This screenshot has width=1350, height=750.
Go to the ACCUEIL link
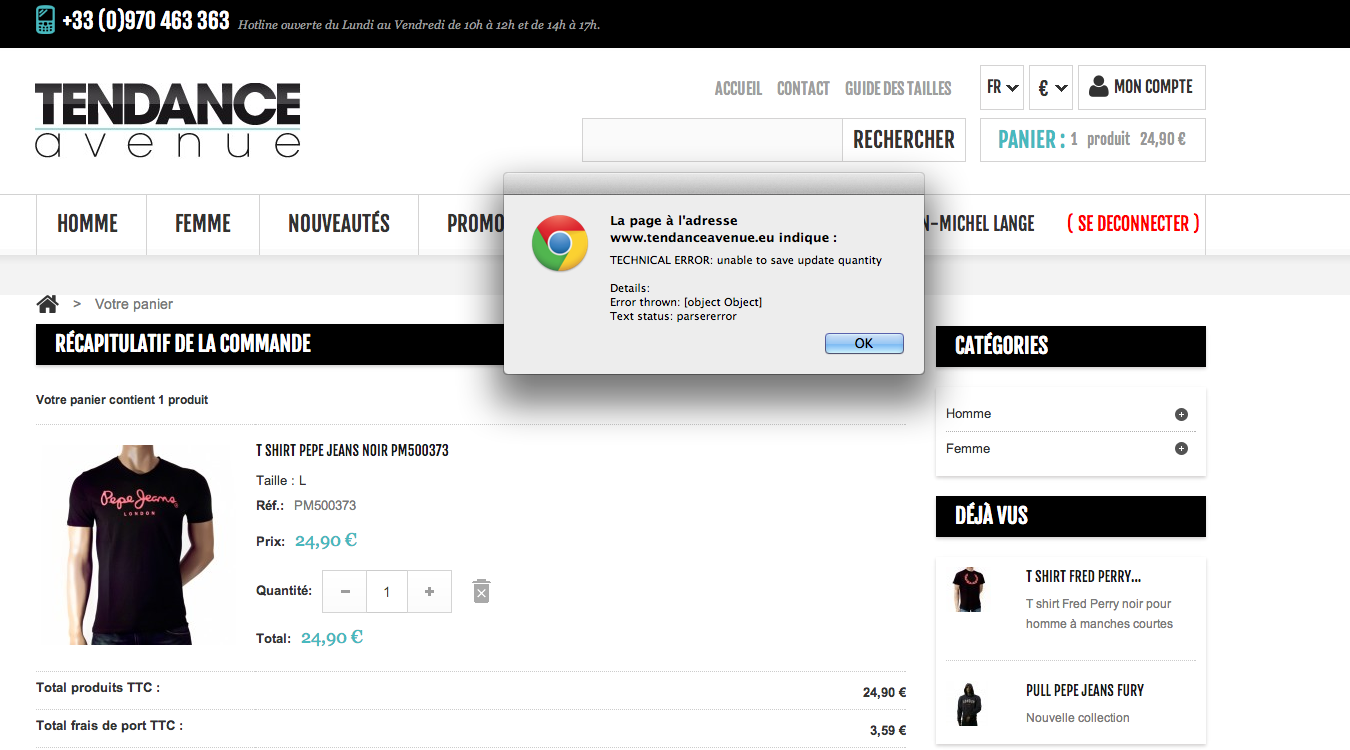pyautogui.click(x=738, y=88)
